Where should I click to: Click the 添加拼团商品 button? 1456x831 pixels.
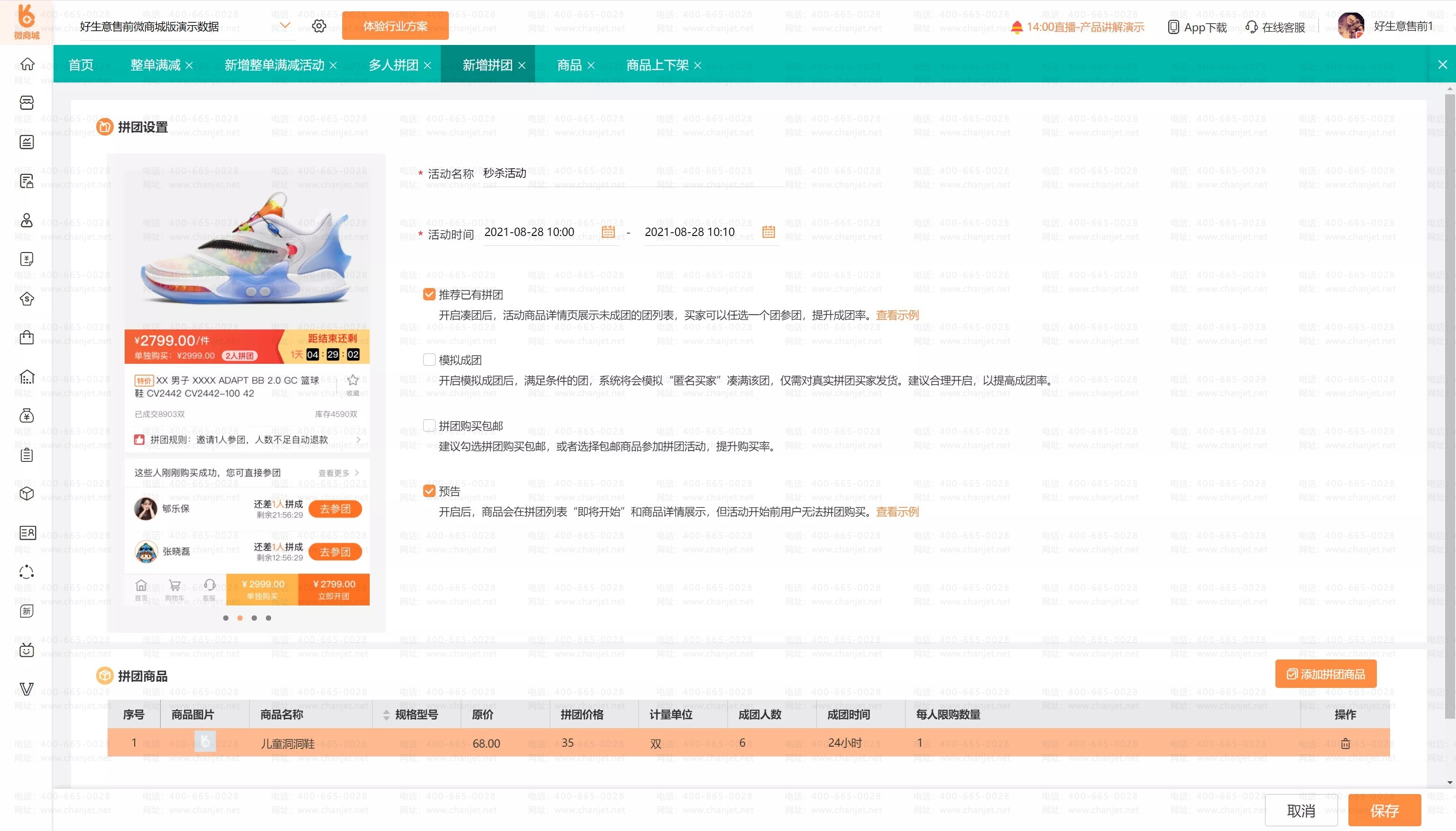[x=1326, y=674]
